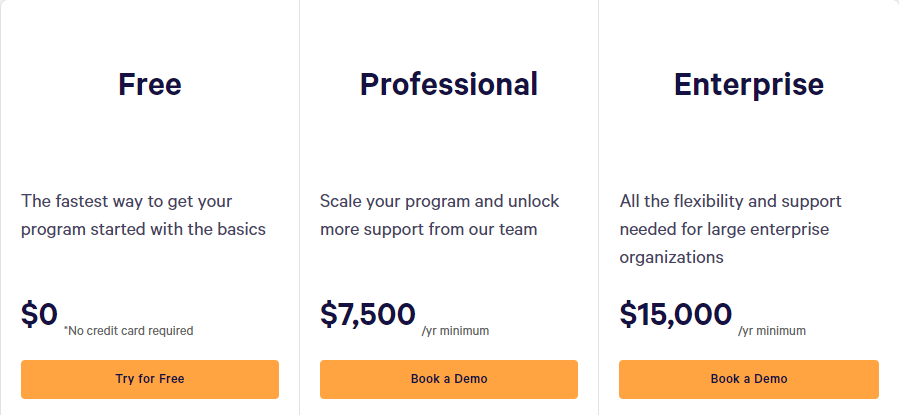
Task: Click the word 'organizations' in the Enterprise card
Action: 671,257
